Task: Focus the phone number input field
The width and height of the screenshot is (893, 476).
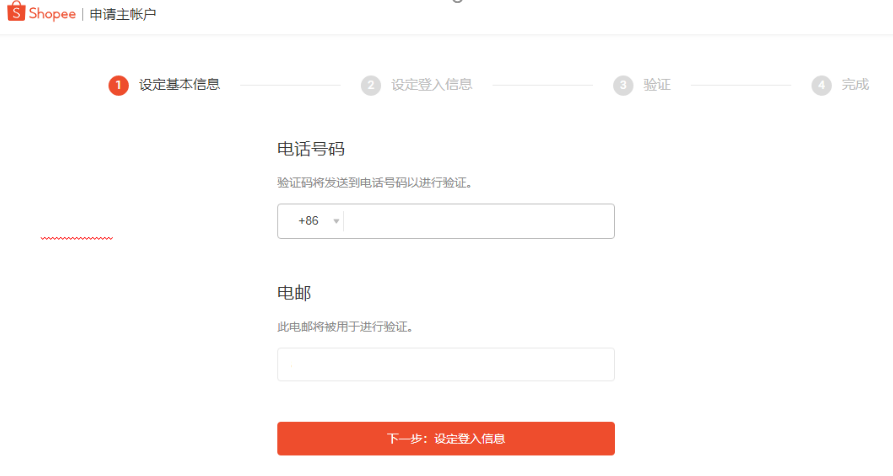Action: pos(478,221)
